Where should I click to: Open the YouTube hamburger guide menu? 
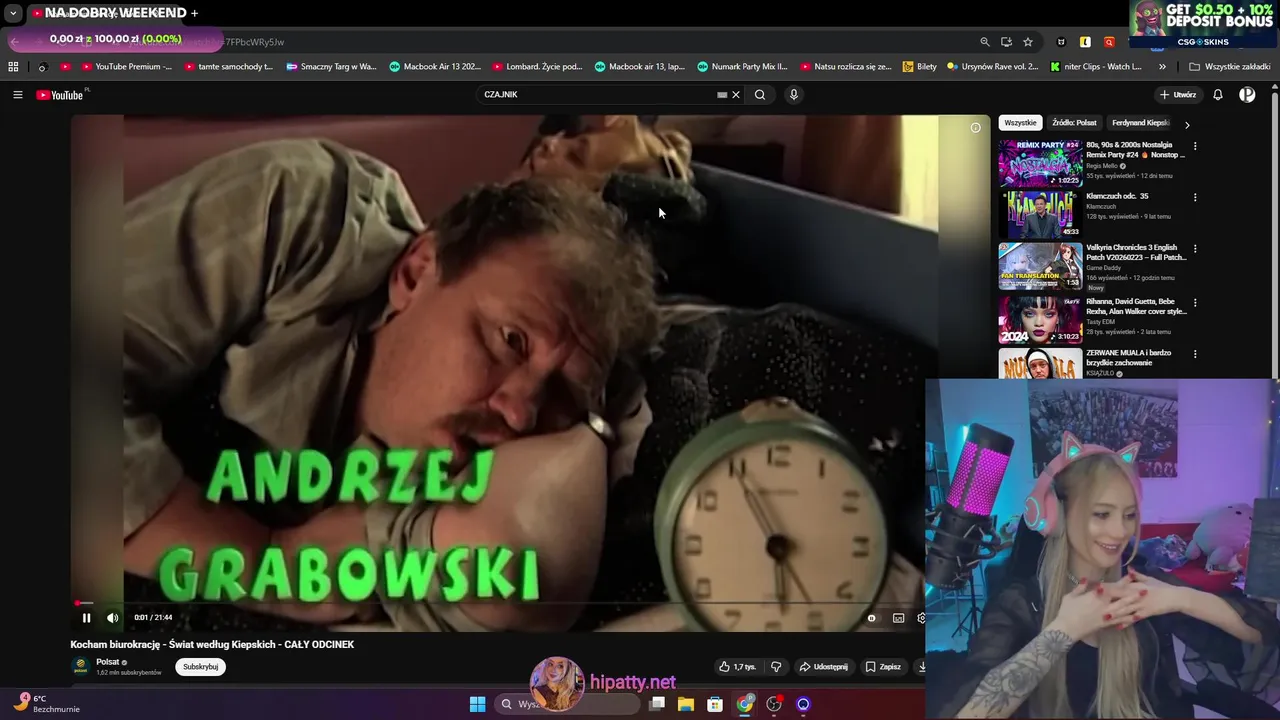tap(17, 95)
